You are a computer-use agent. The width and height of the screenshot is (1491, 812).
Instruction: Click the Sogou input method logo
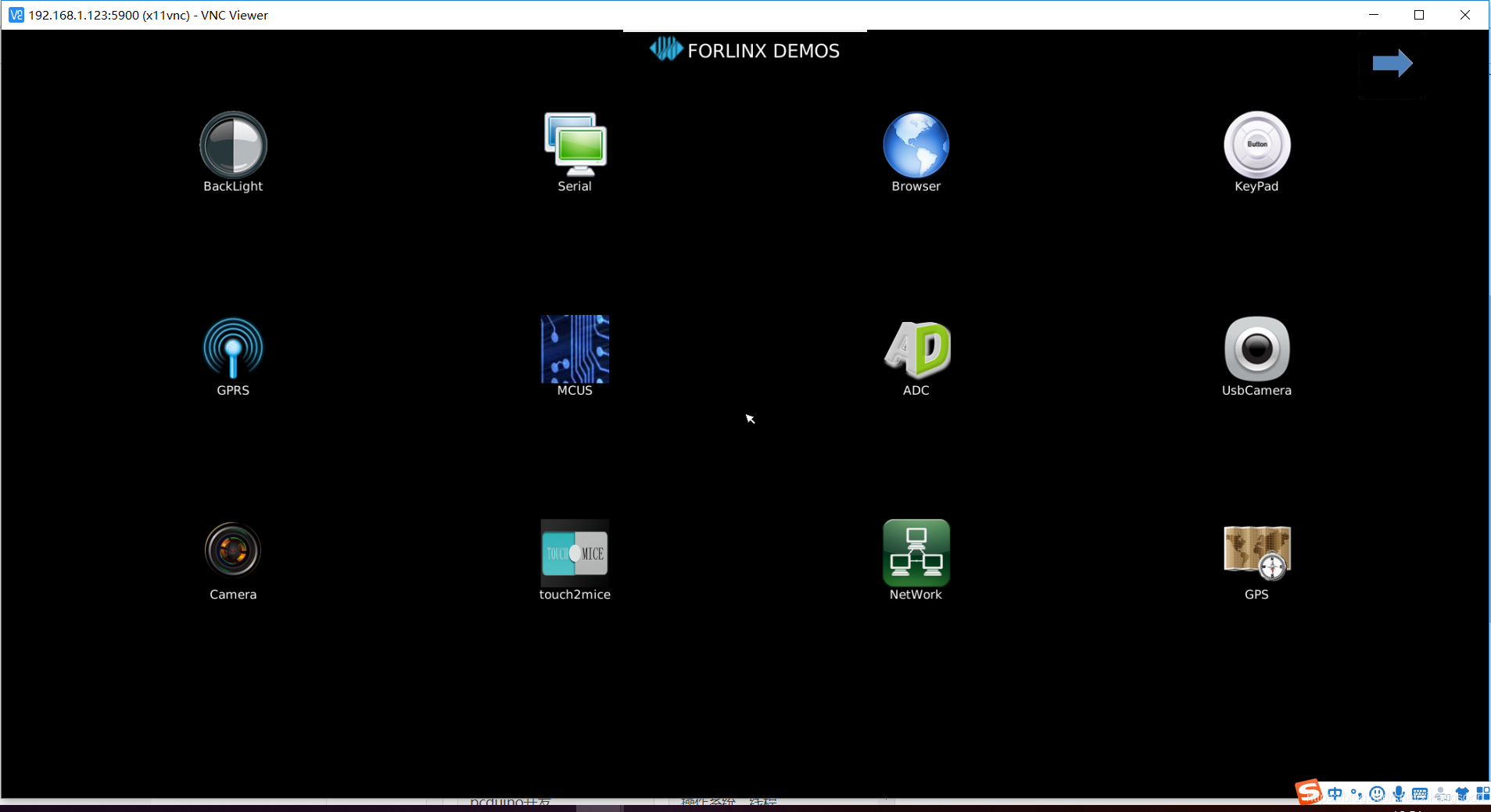pos(1309,792)
